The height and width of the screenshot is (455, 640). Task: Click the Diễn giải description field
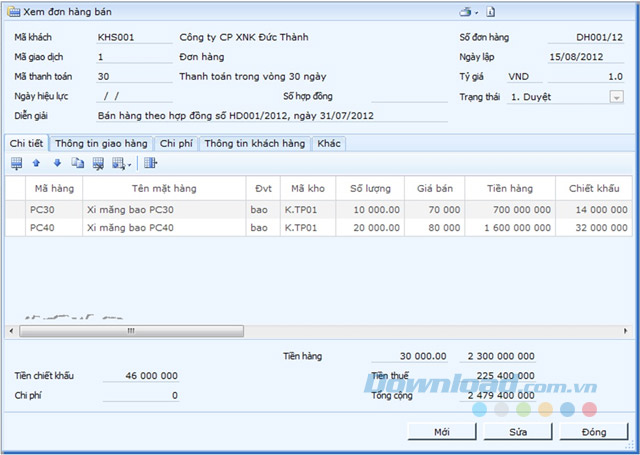coord(272,116)
